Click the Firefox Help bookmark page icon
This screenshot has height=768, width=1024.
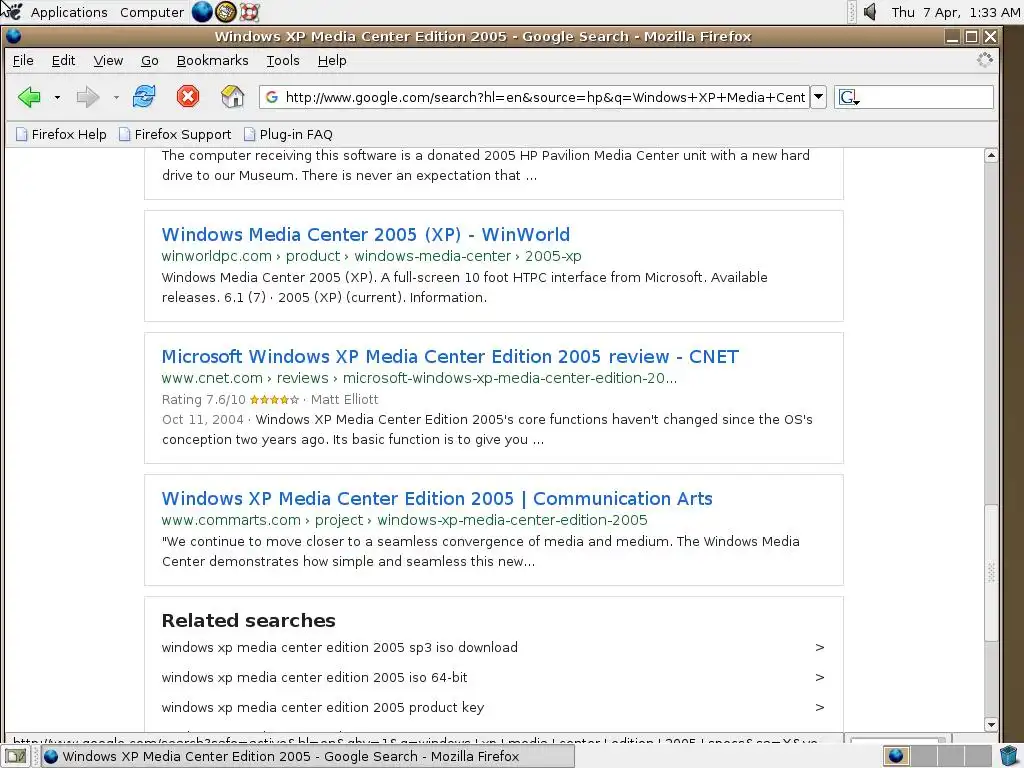[22, 135]
